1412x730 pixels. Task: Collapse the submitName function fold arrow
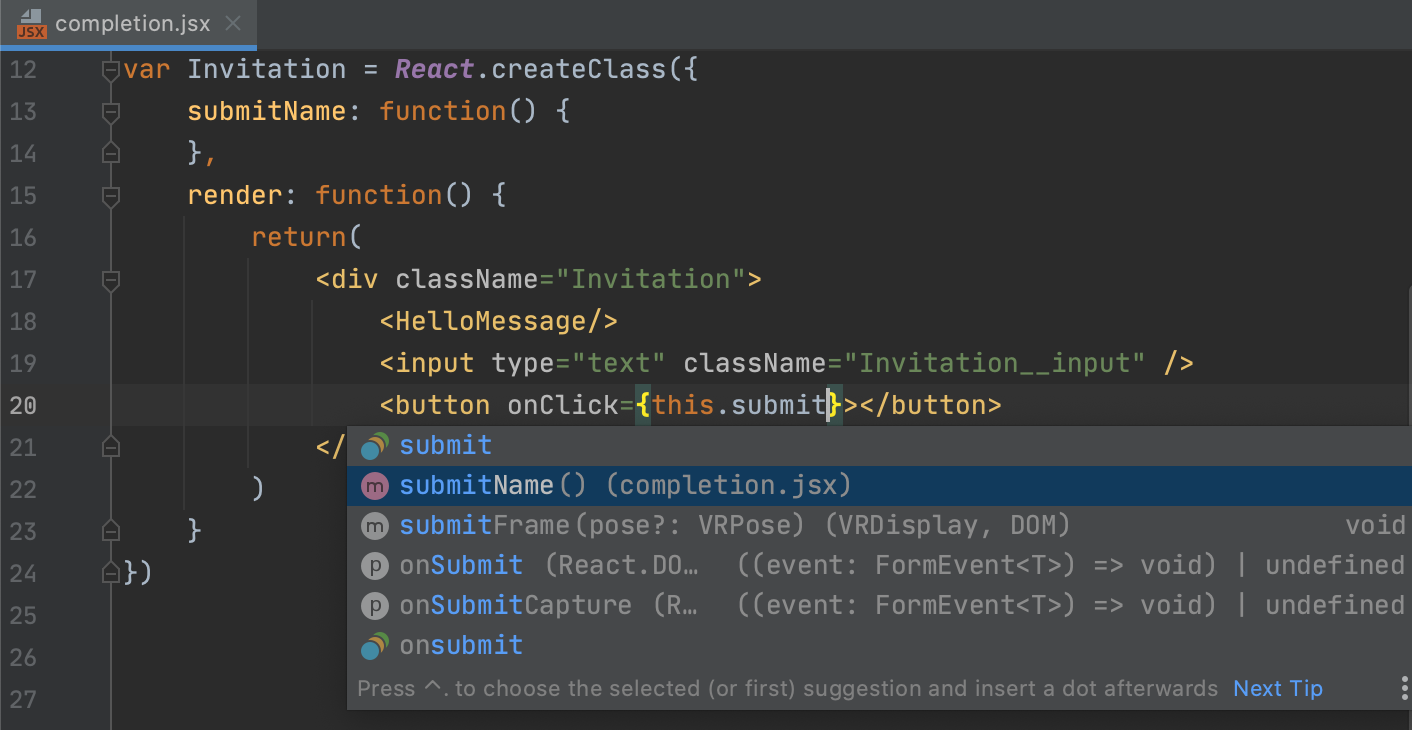pos(110,111)
